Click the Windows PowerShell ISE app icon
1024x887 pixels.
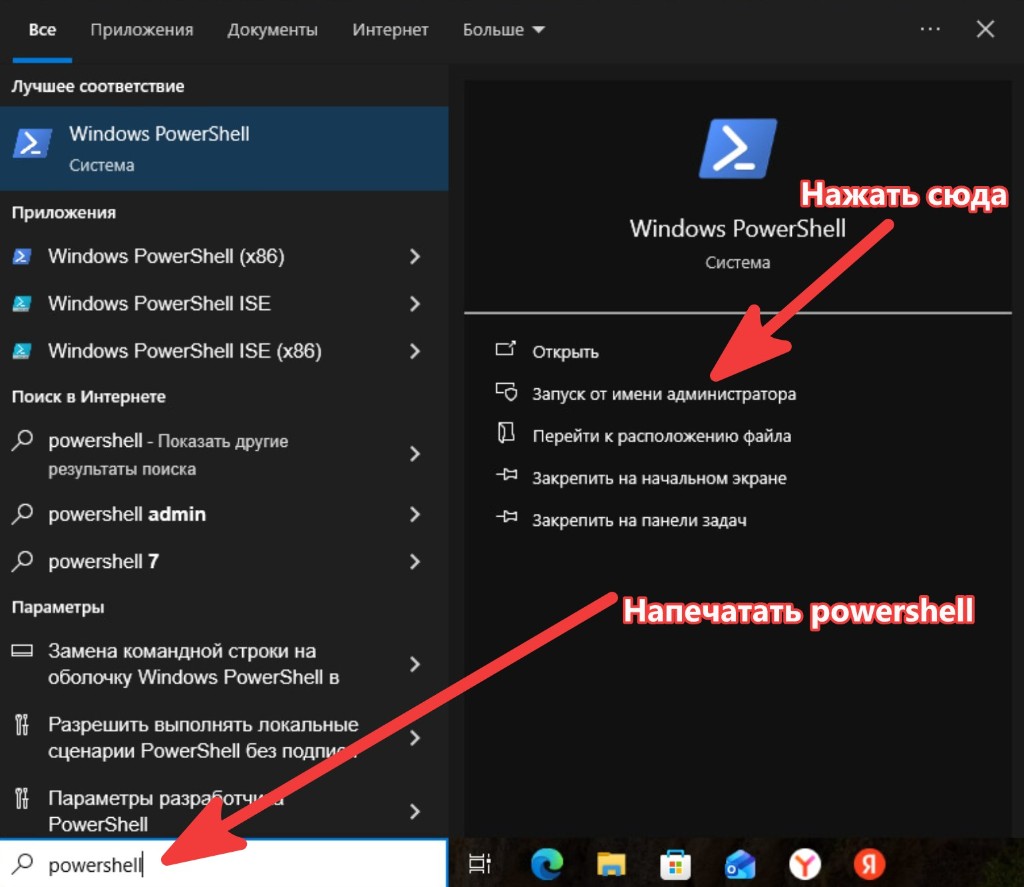[22, 304]
